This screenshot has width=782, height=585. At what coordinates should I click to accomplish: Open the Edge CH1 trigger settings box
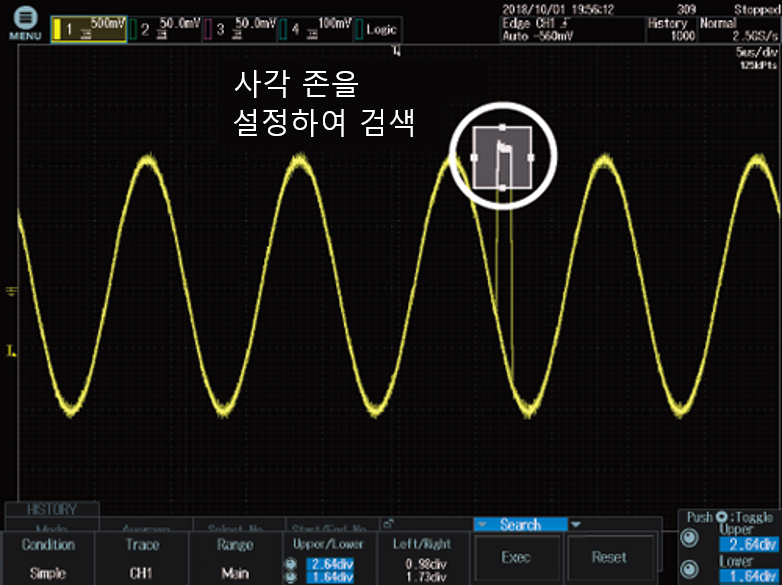573,30
